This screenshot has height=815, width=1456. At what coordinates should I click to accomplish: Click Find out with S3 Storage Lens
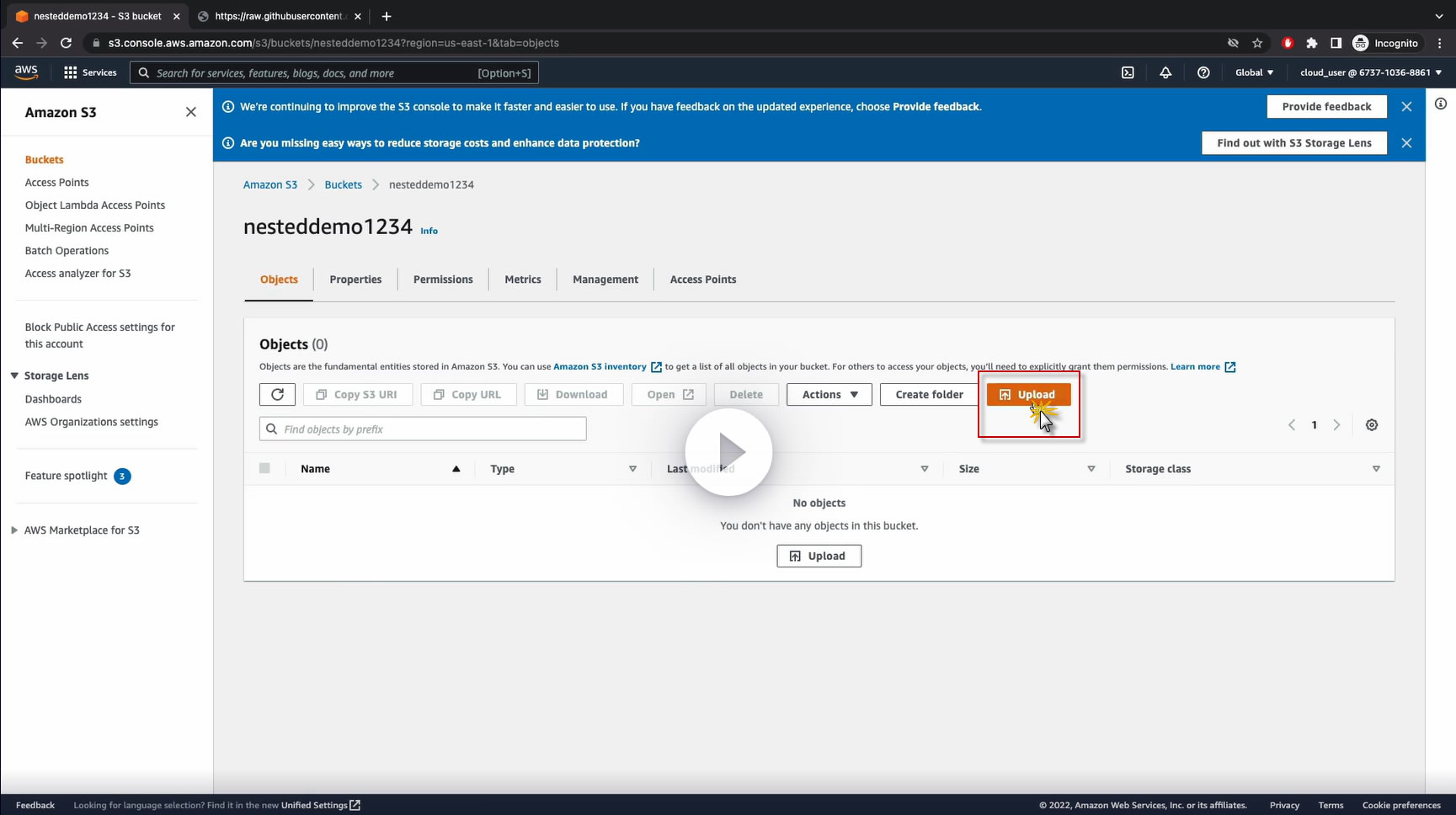[1294, 143]
